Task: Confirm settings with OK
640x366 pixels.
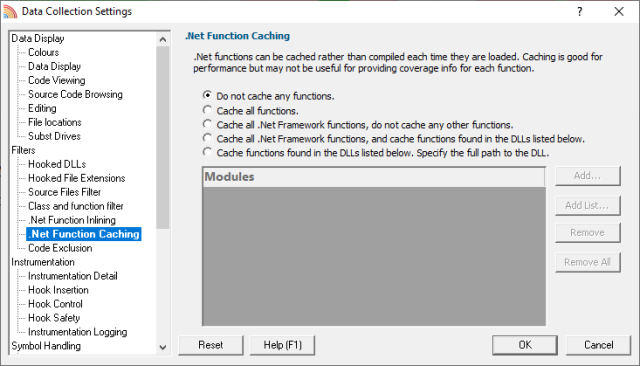Action: 525,345
